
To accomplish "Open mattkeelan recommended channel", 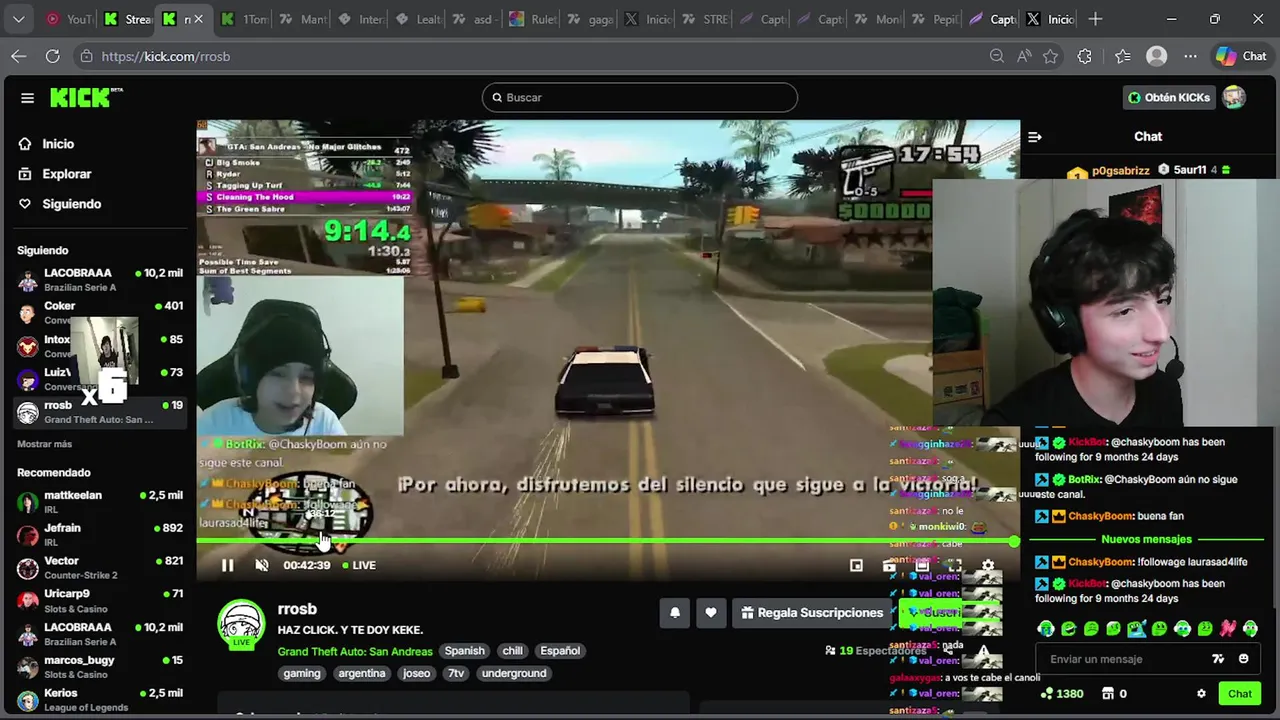I will coord(100,502).
